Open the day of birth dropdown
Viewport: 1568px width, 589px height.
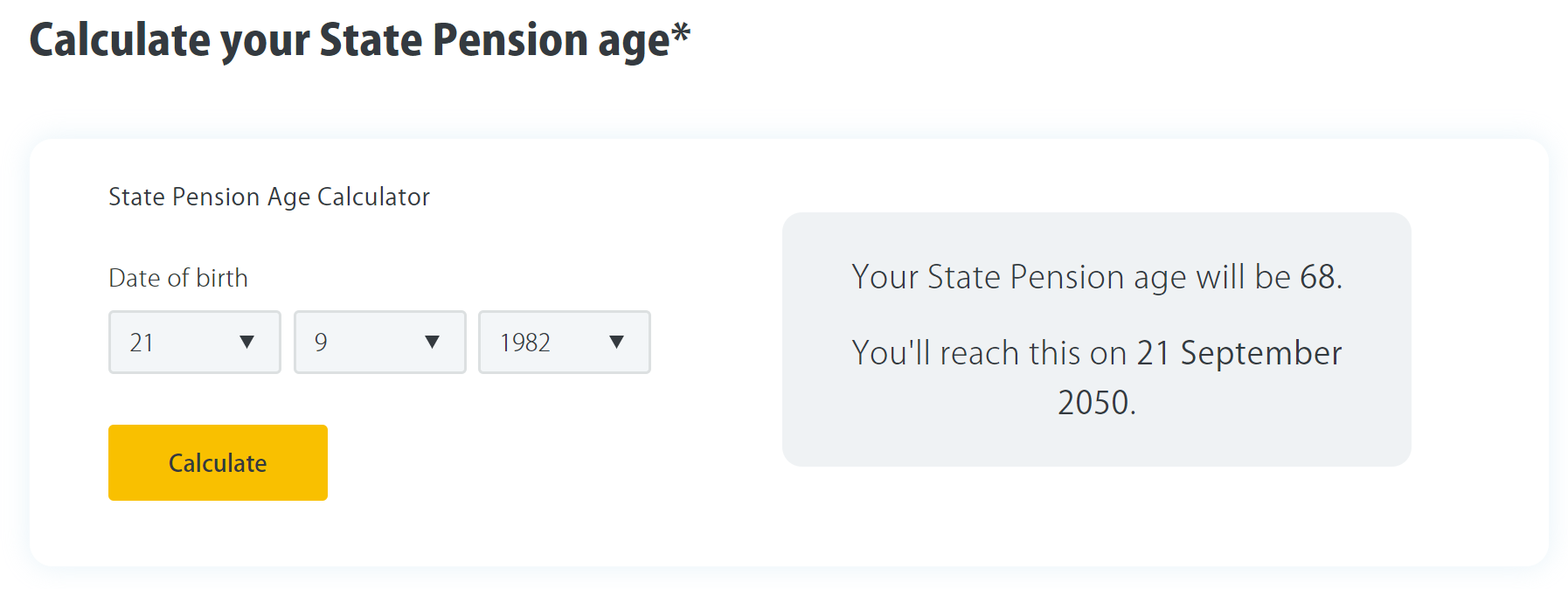pyautogui.click(x=194, y=343)
